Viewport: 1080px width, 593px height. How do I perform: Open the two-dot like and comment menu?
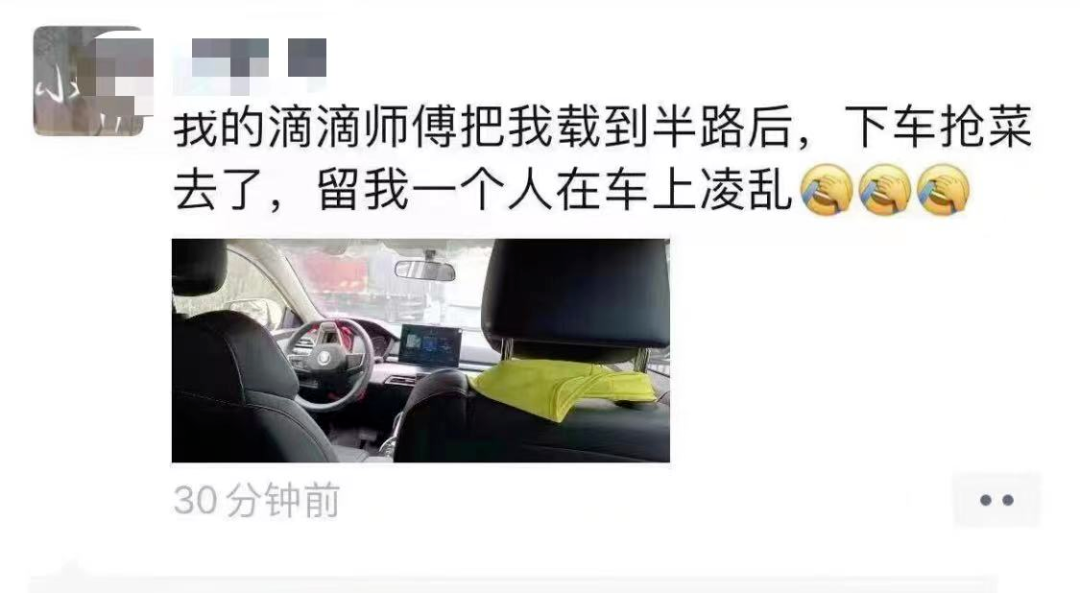(997, 500)
